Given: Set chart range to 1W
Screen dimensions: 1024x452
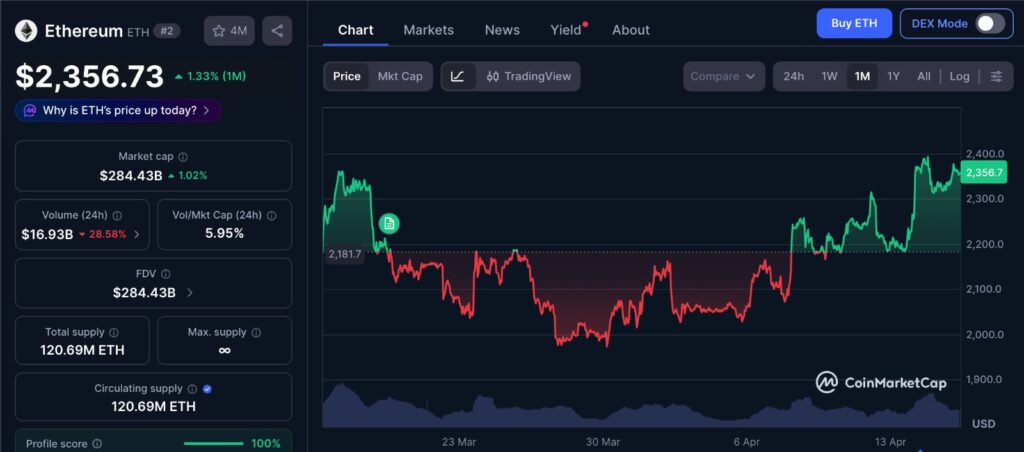Looking at the screenshot, I should (829, 76).
